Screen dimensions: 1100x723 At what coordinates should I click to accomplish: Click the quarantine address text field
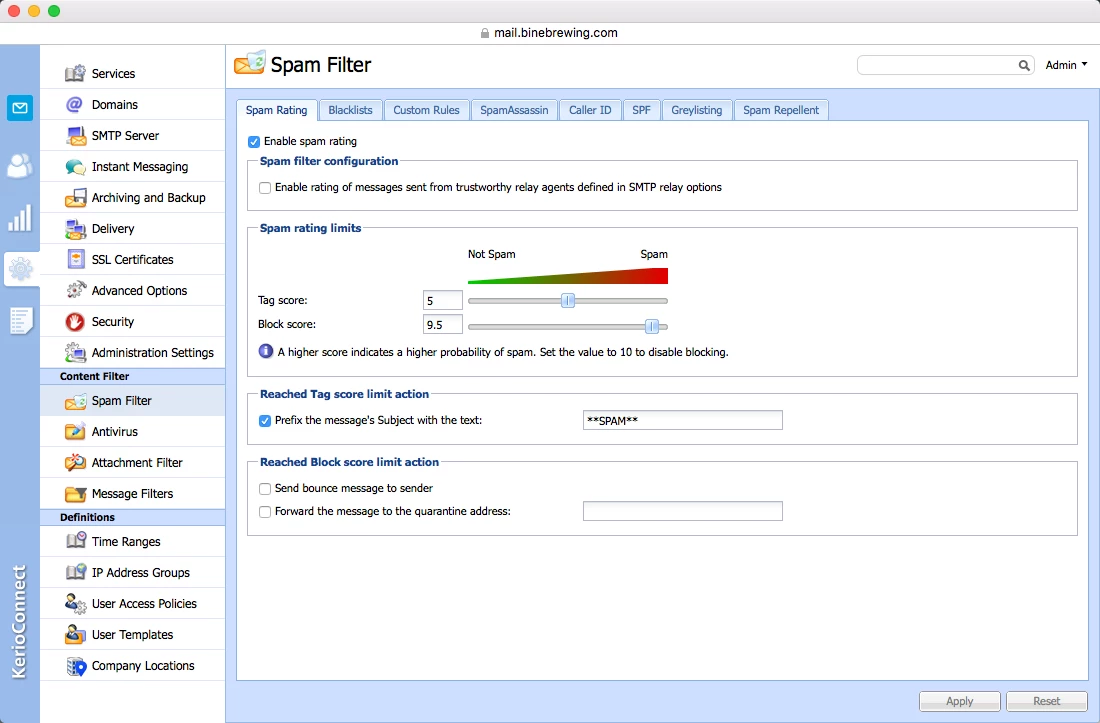(682, 512)
